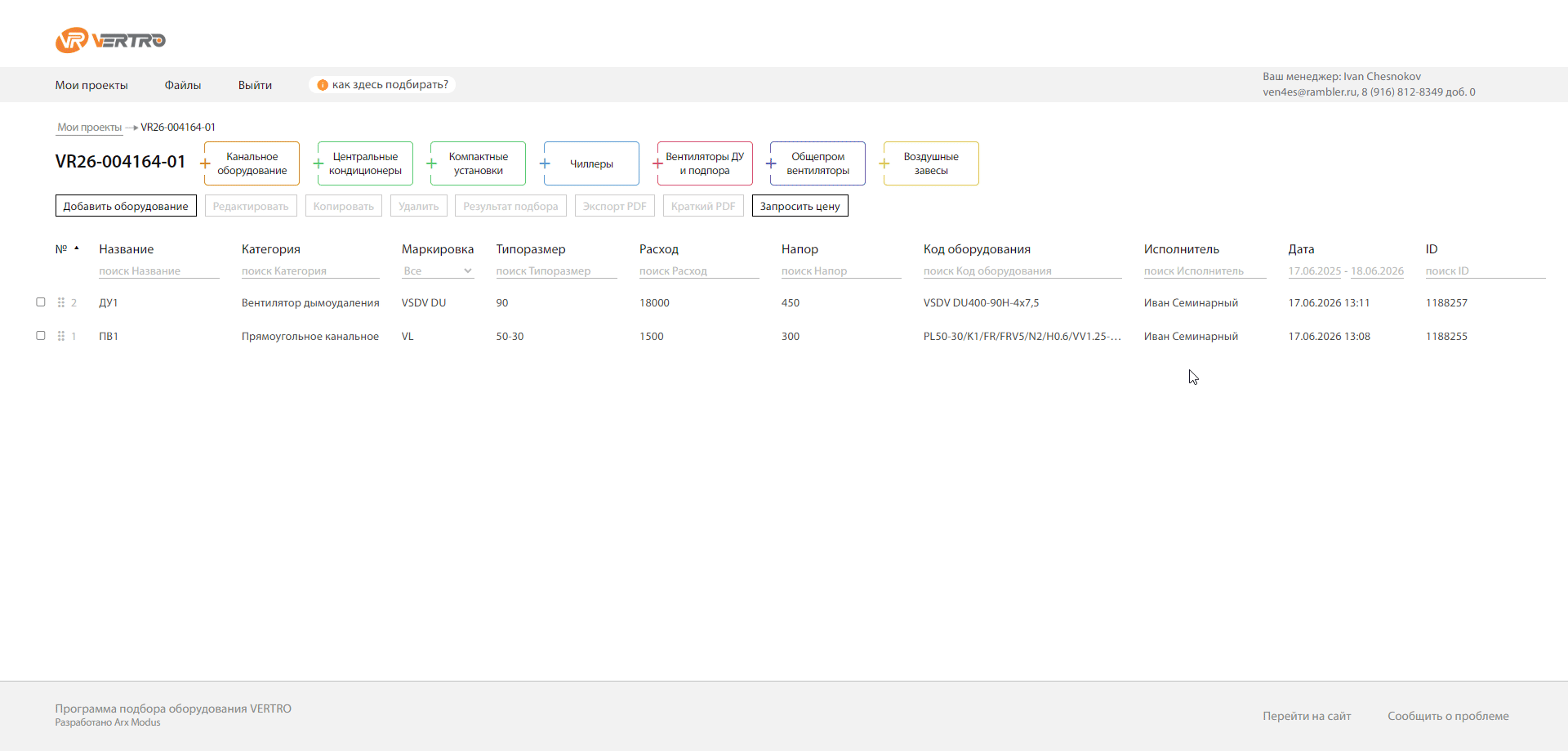Open the Файлы menu item

click(x=183, y=85)
